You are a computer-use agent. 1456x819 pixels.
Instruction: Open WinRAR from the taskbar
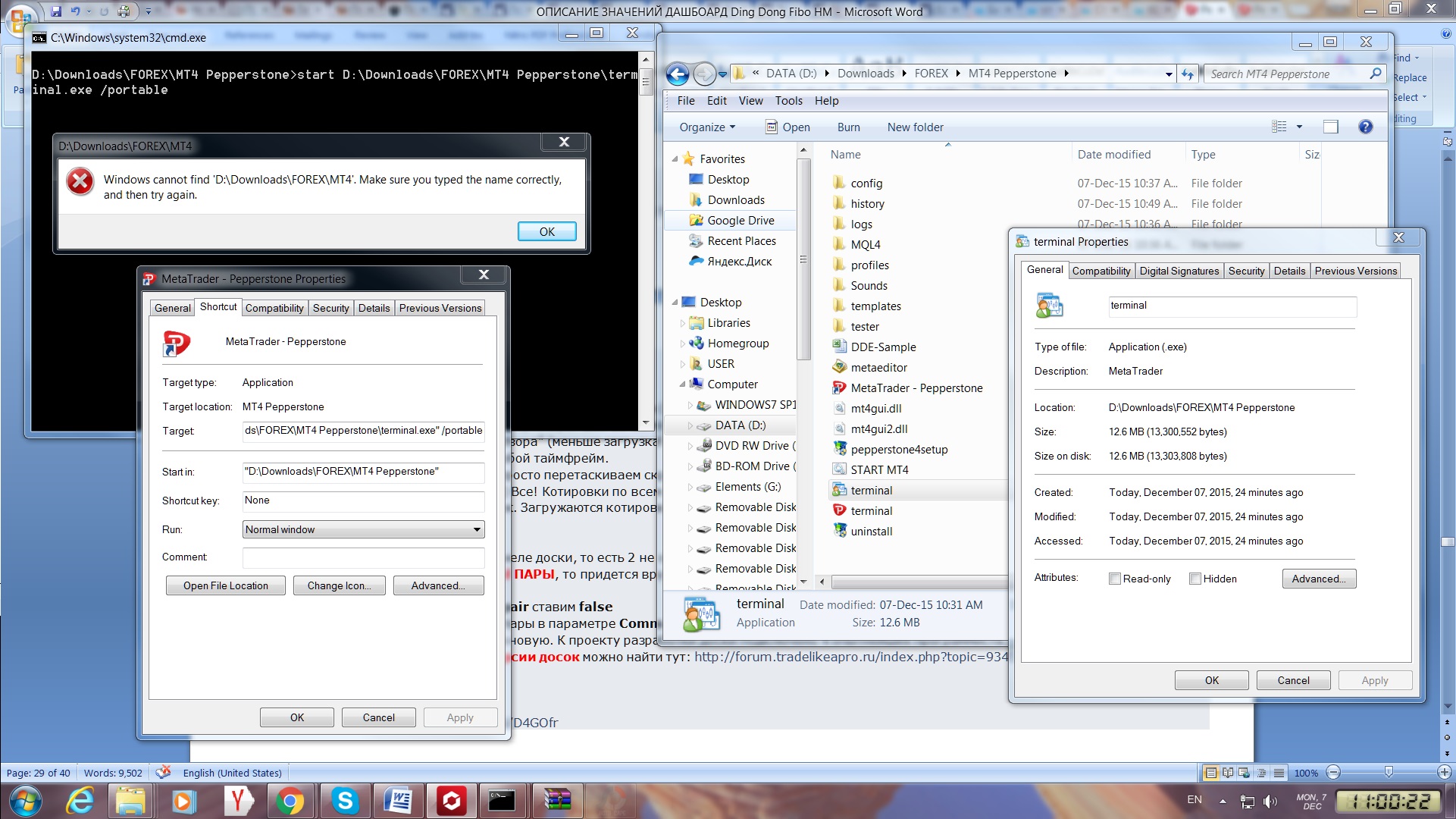click(557, 801)
